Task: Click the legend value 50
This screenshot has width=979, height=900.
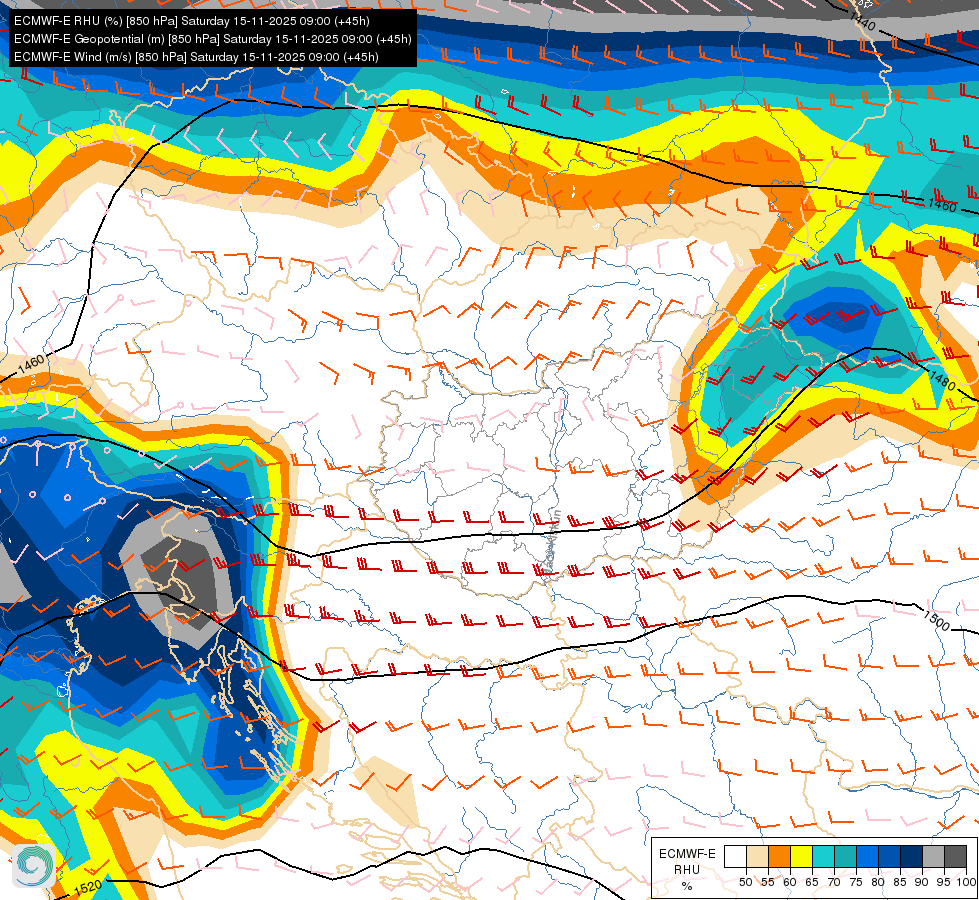Action: (x=745, y=882)
